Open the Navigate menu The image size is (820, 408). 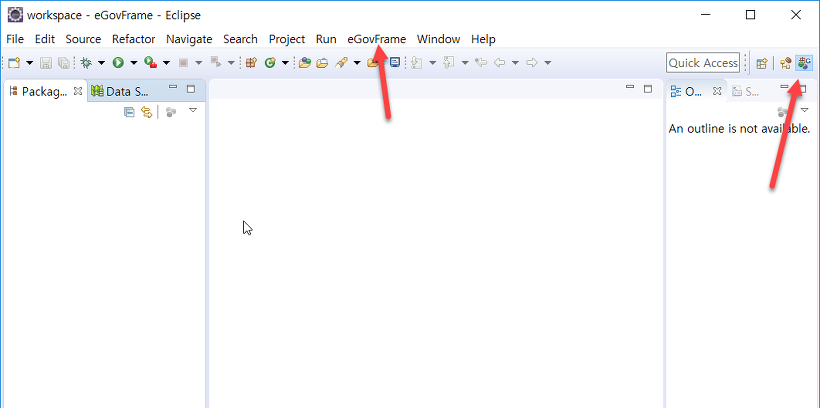click(x=189, y=39)
